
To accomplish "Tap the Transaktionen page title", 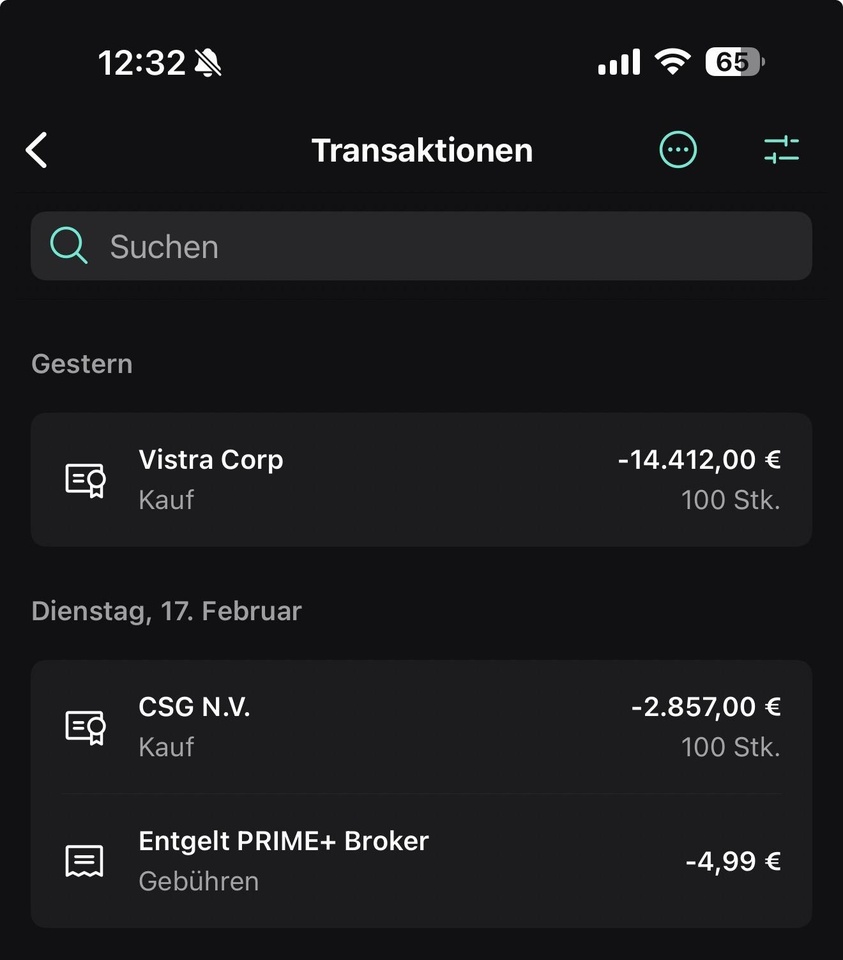I will tap(422, 150).
